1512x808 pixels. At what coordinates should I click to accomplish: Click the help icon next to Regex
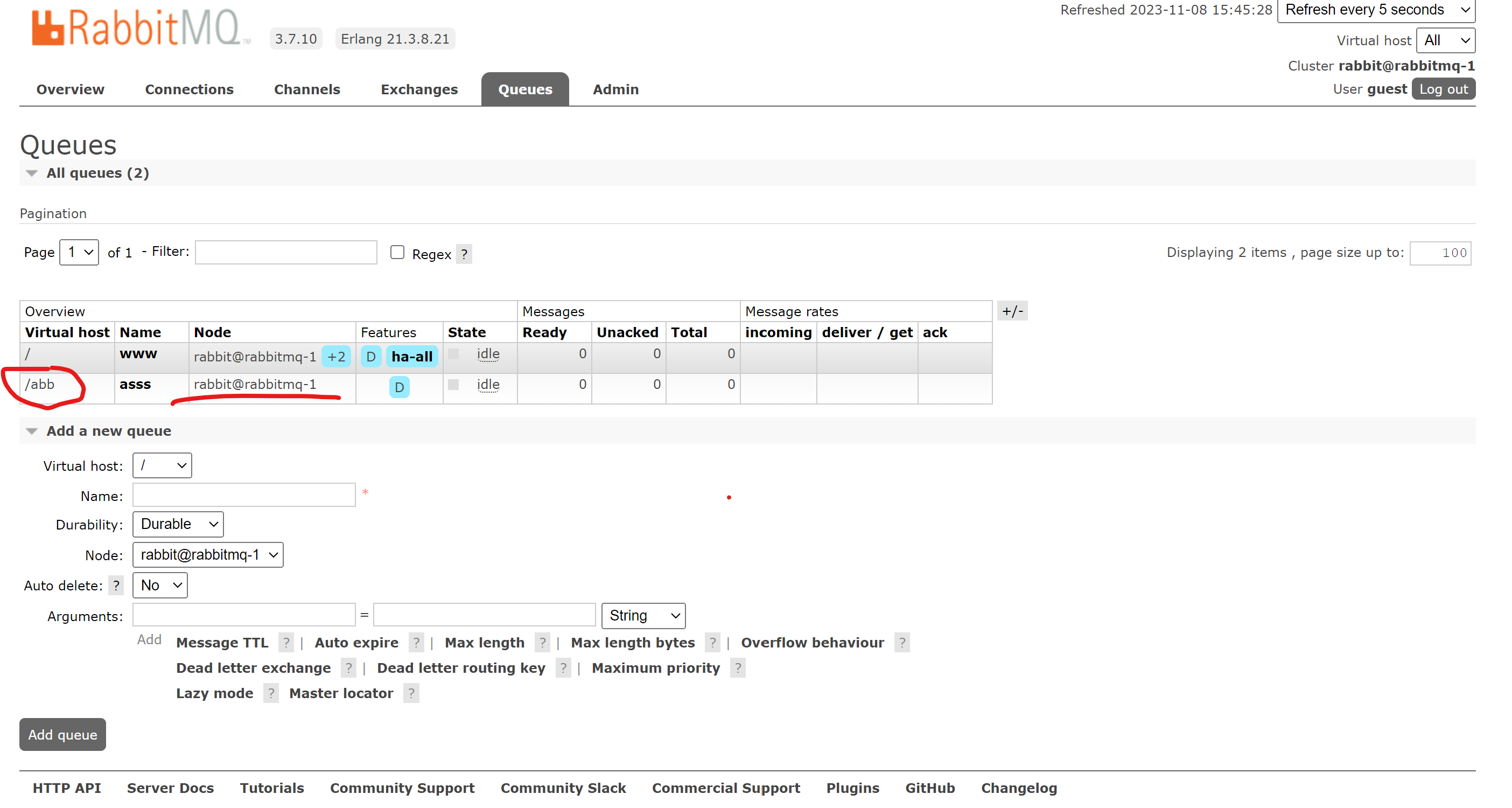[x=464, y=254]
